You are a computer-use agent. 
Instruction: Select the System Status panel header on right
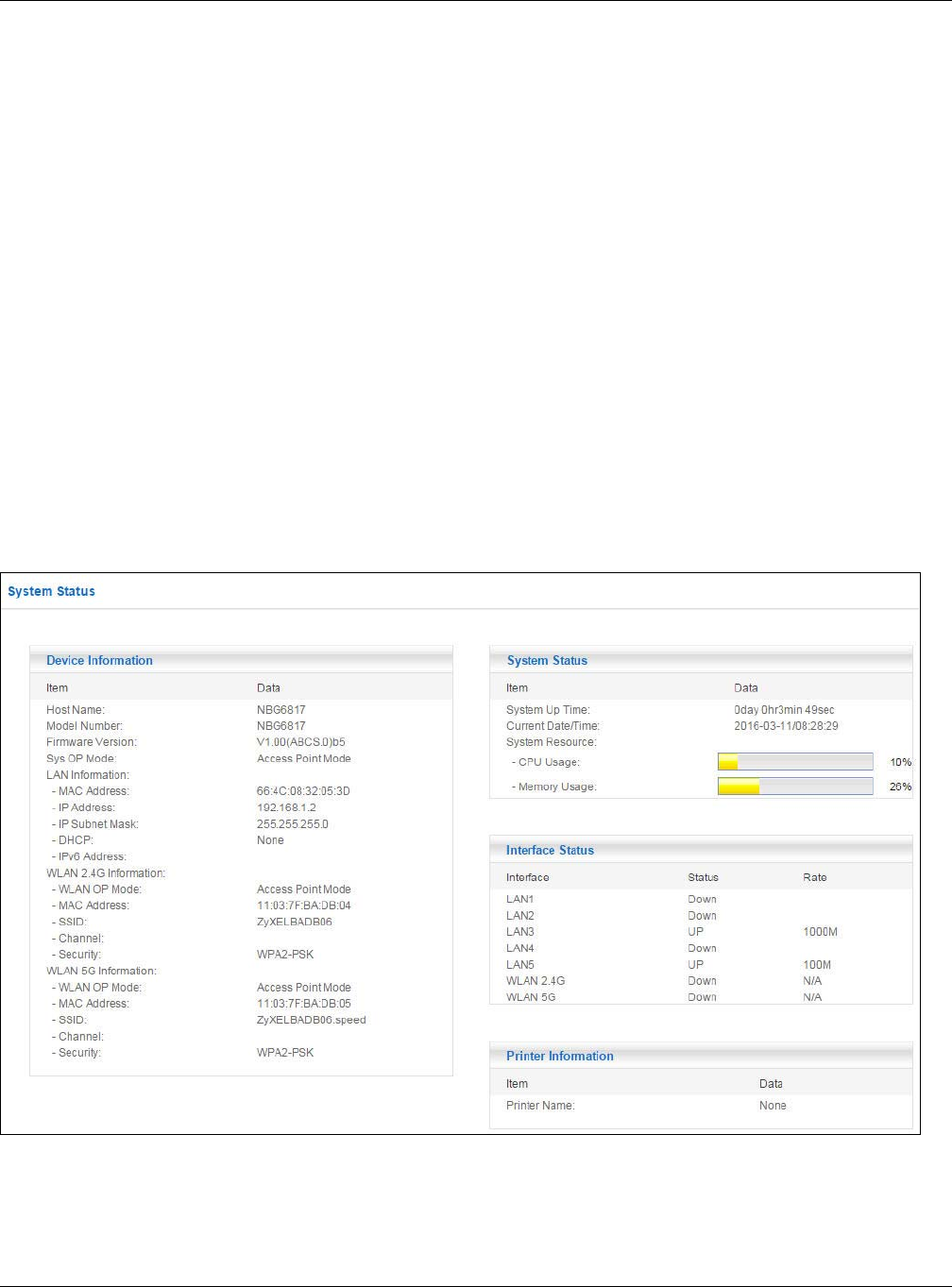(x=701, y=660)
